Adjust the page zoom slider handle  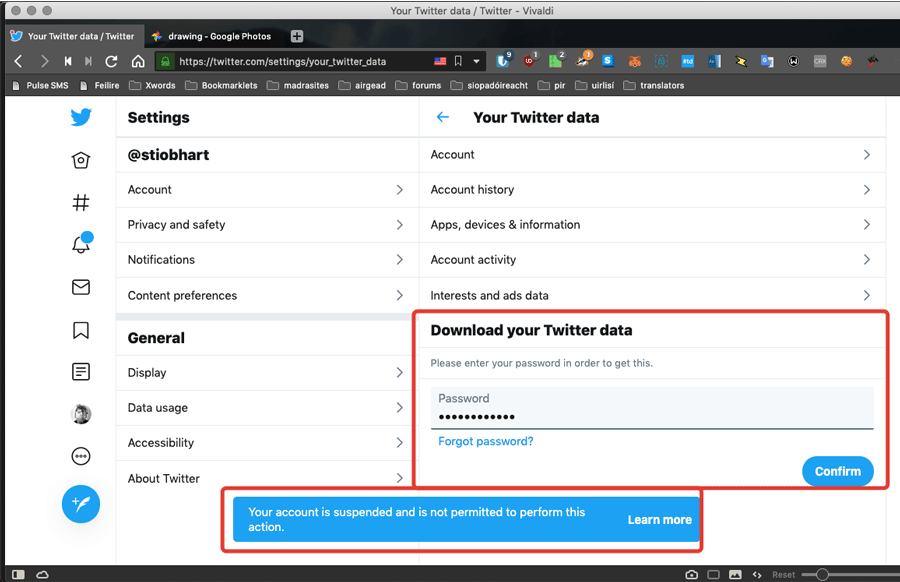pyautogui.click(x=822, y=575)
